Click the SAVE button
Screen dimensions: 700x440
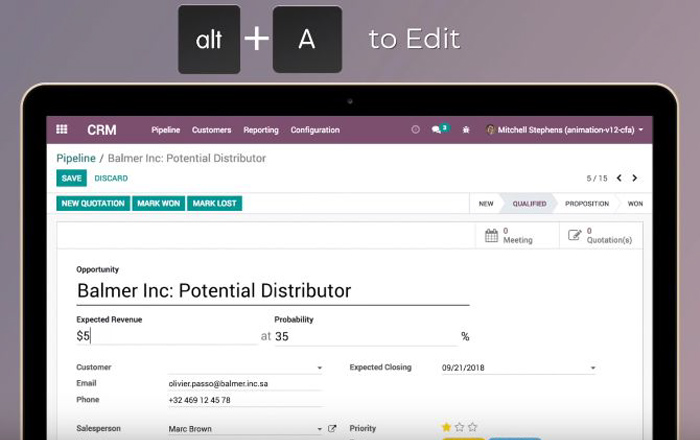click(71, 178)
